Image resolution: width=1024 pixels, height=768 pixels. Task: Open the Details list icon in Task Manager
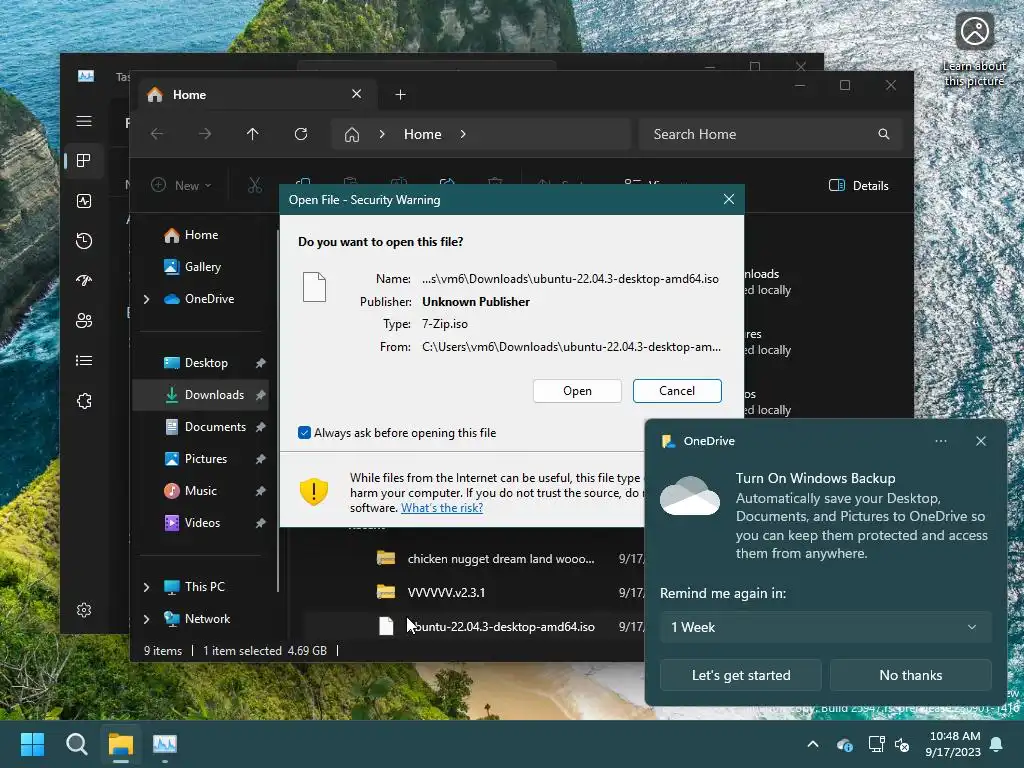(84, 360)
